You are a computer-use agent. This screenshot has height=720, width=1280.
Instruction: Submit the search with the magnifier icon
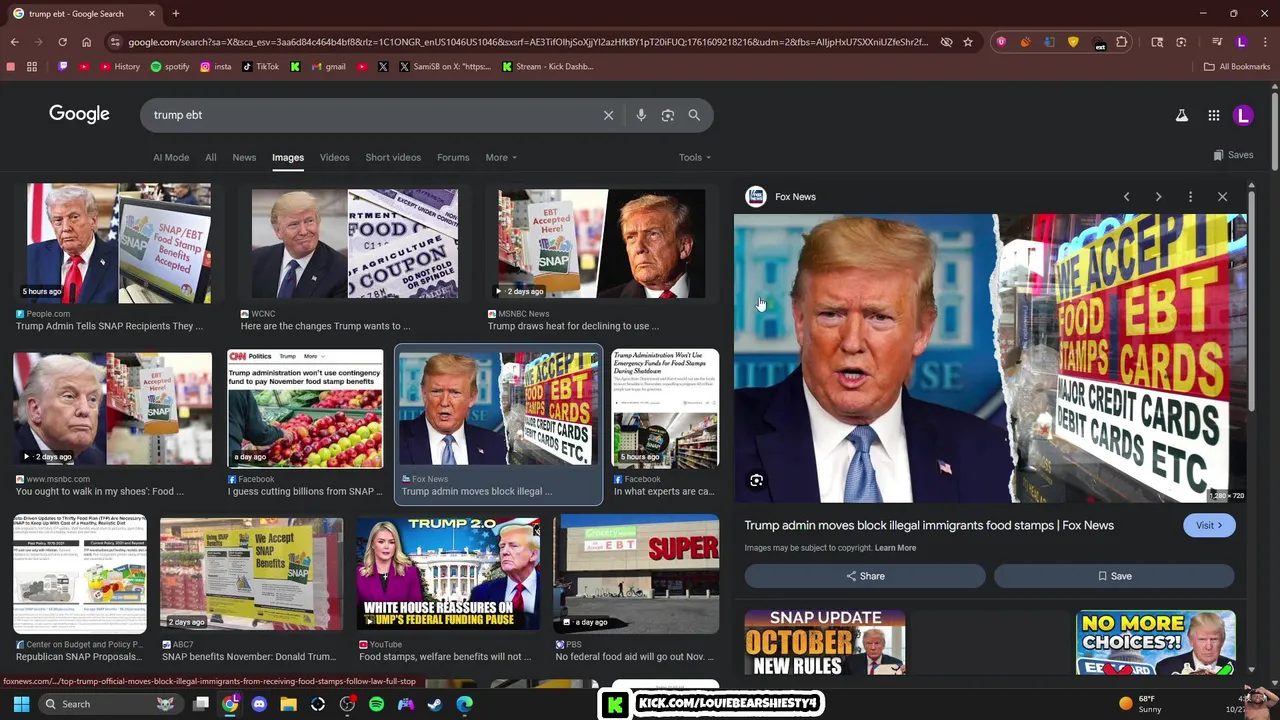coord(694,115)
